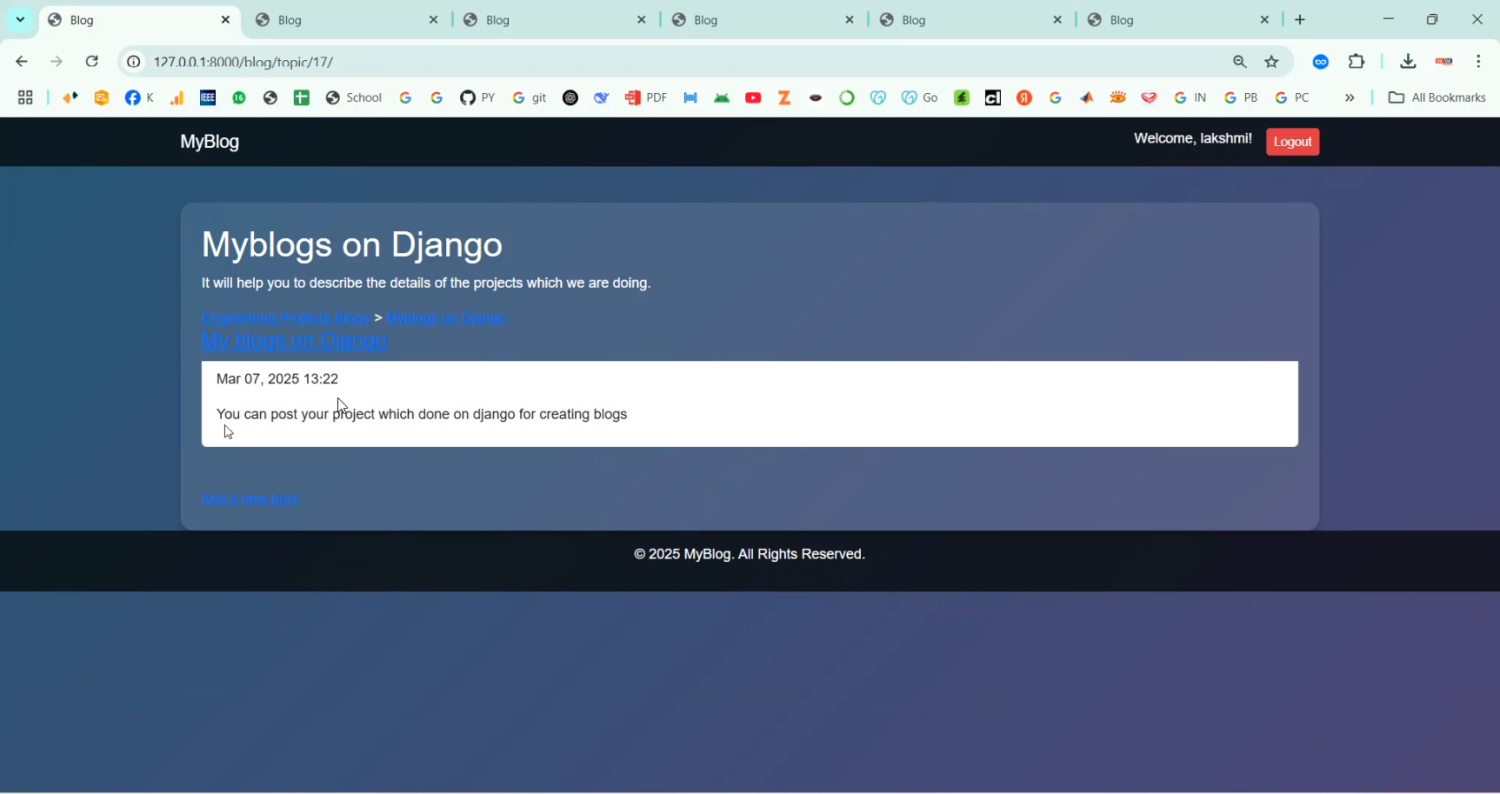Open the MATLAB bookmark icon
The height and width of the screenshot is (794, 1500).
1087,98
